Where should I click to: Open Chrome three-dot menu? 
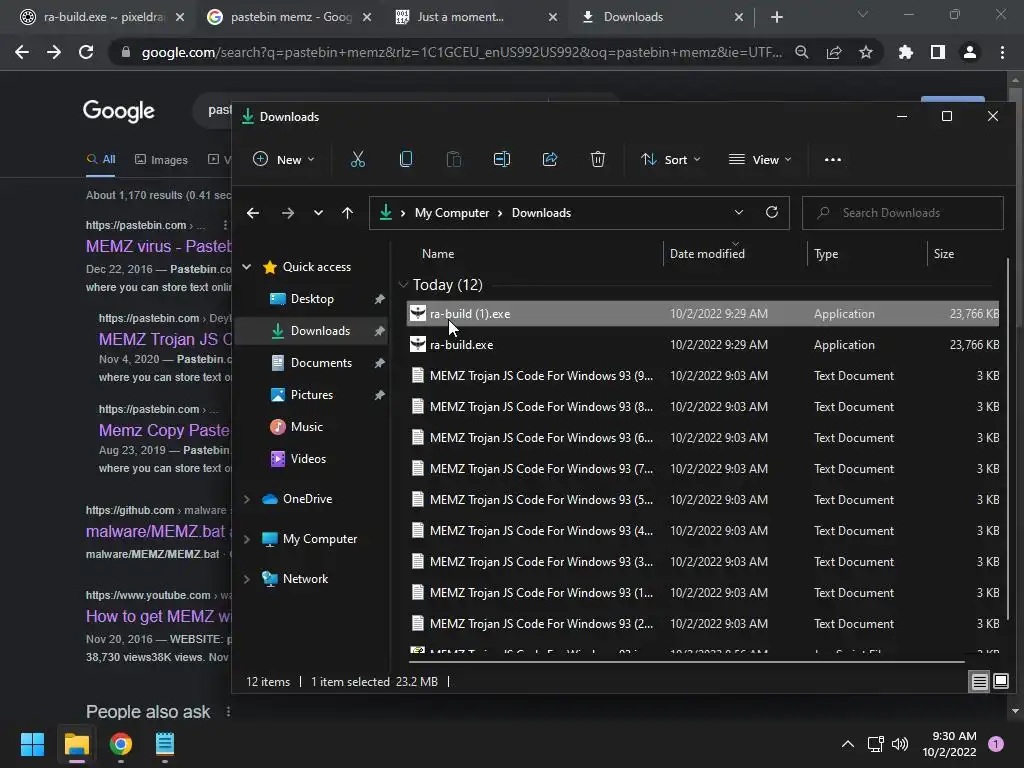point(1002,52)
